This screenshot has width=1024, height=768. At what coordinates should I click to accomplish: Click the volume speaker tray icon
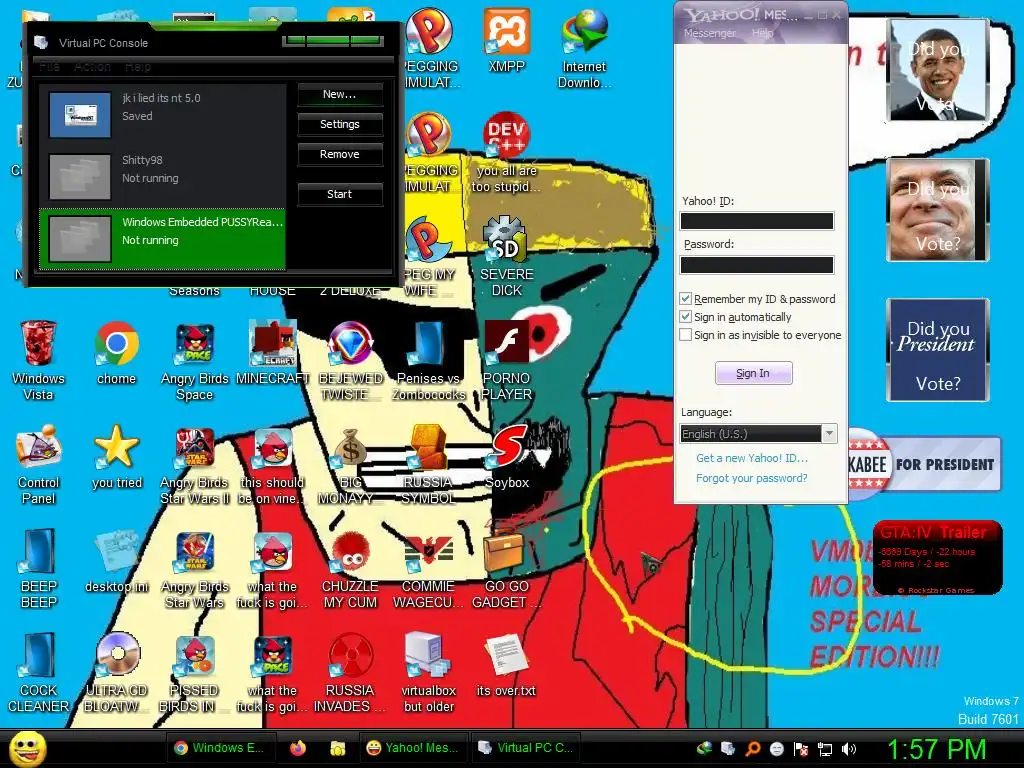849,749
